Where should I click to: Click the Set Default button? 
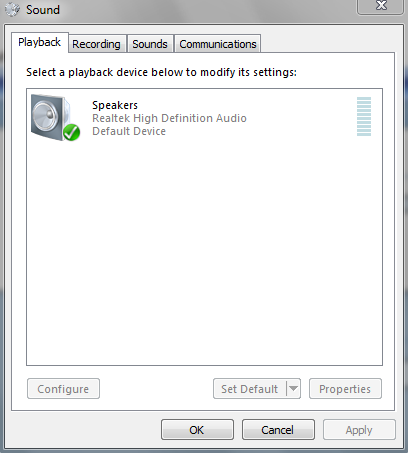point(250,389)
